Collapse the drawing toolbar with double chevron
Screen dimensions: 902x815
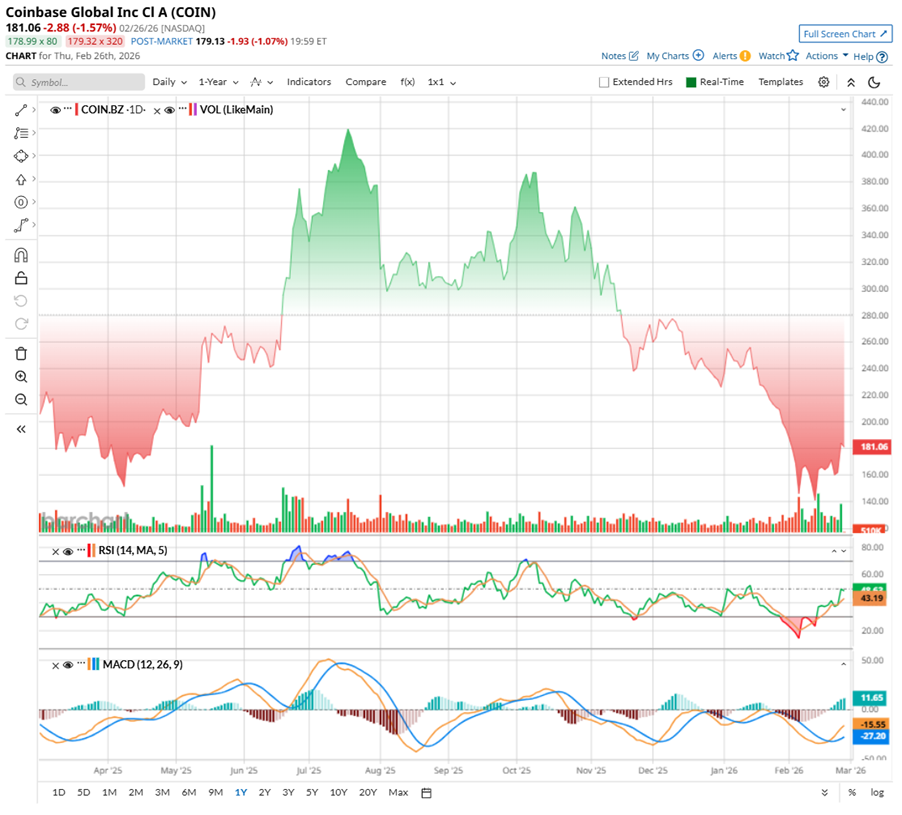point(21,429)
